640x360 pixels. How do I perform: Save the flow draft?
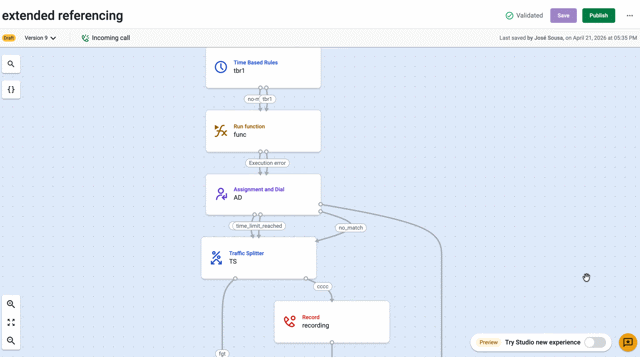pos(563,16)
